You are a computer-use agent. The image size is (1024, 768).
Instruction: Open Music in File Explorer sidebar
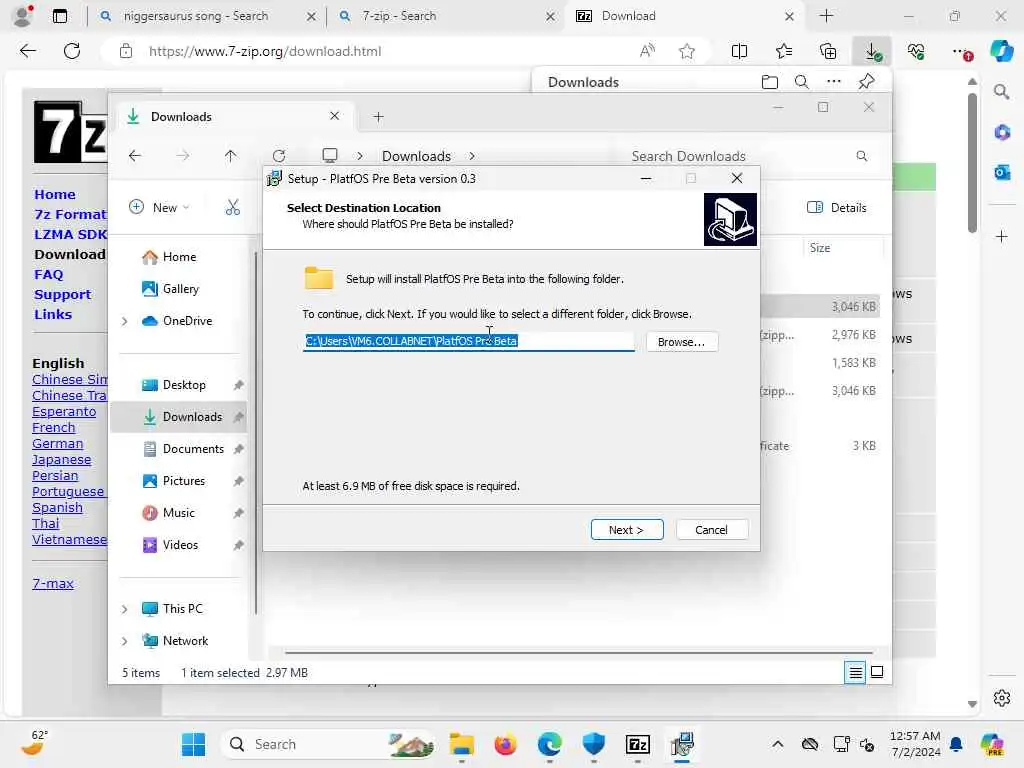[x=178, y=513]
